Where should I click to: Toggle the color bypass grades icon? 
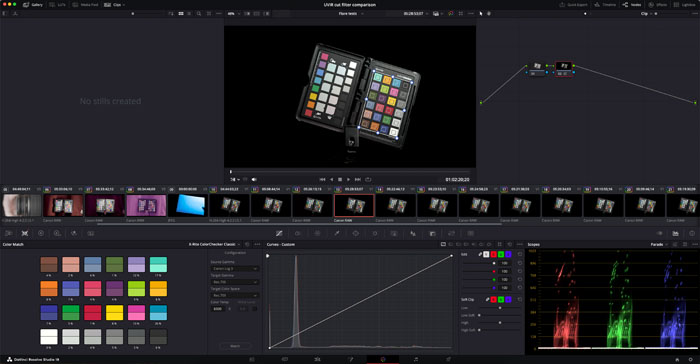coord(450,13)
